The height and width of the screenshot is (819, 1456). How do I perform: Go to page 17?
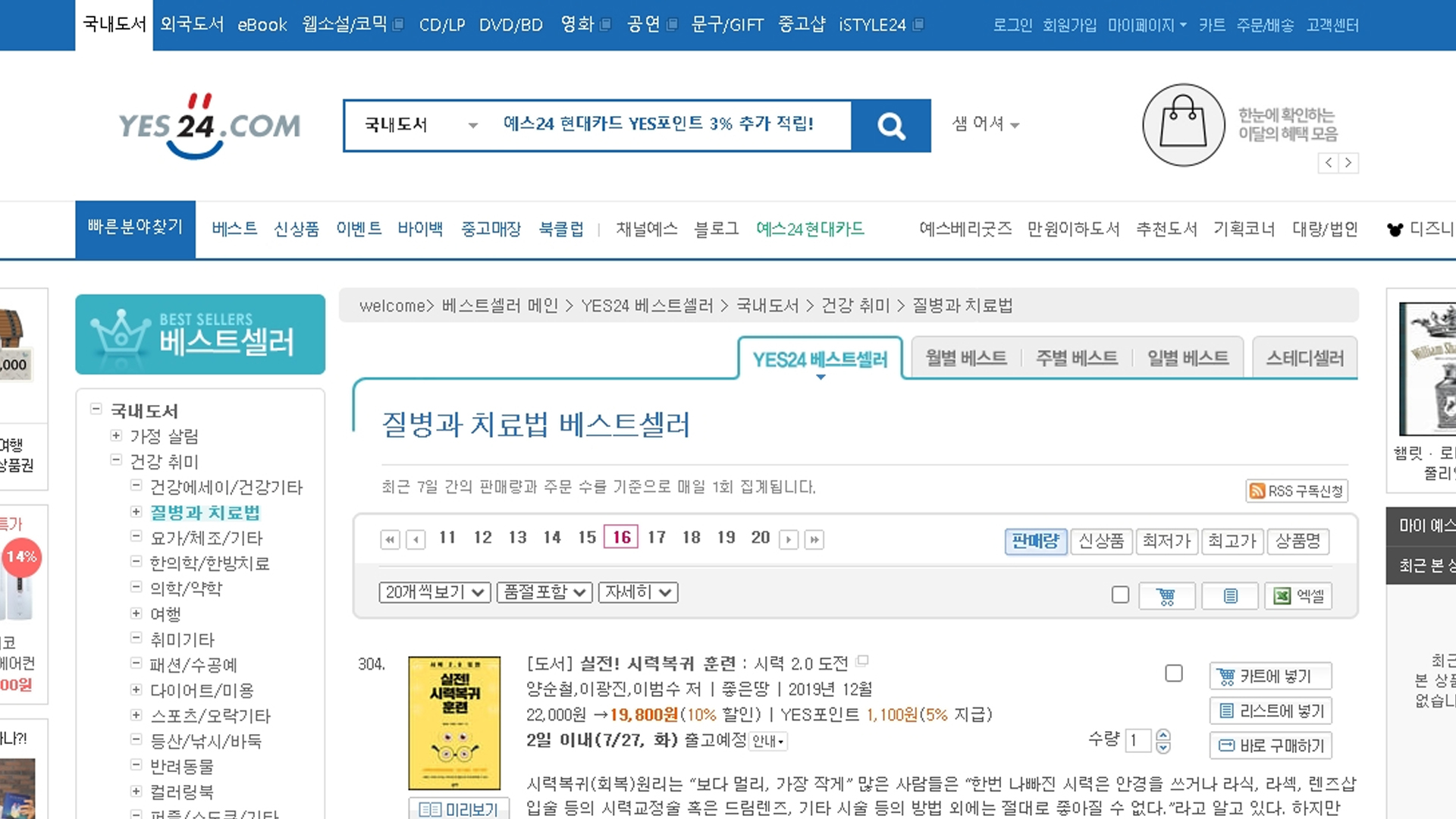tap(657, 538)
